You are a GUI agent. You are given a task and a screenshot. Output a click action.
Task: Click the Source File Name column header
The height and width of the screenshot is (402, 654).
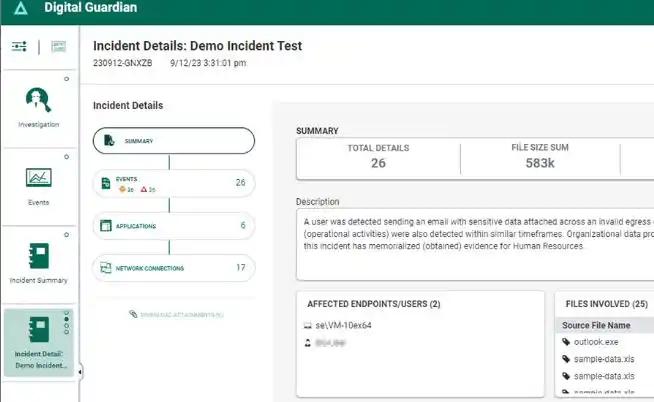(x=596, y=325)
